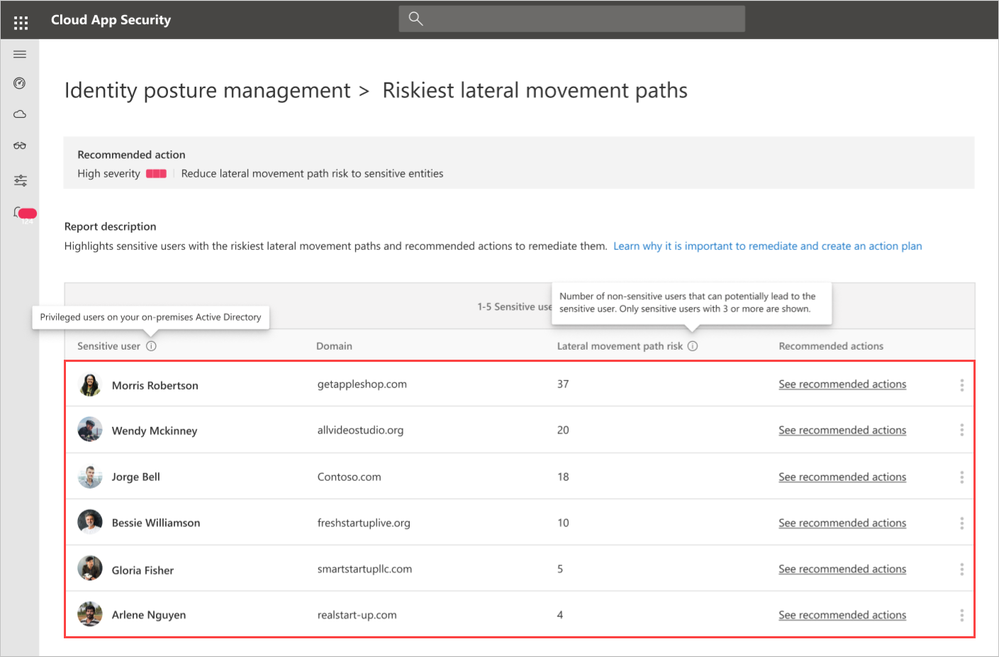This screenshot has width=999, height=657.
Task: Click risk value 10 for Bessie Williamson
Action: pos(563,523)
